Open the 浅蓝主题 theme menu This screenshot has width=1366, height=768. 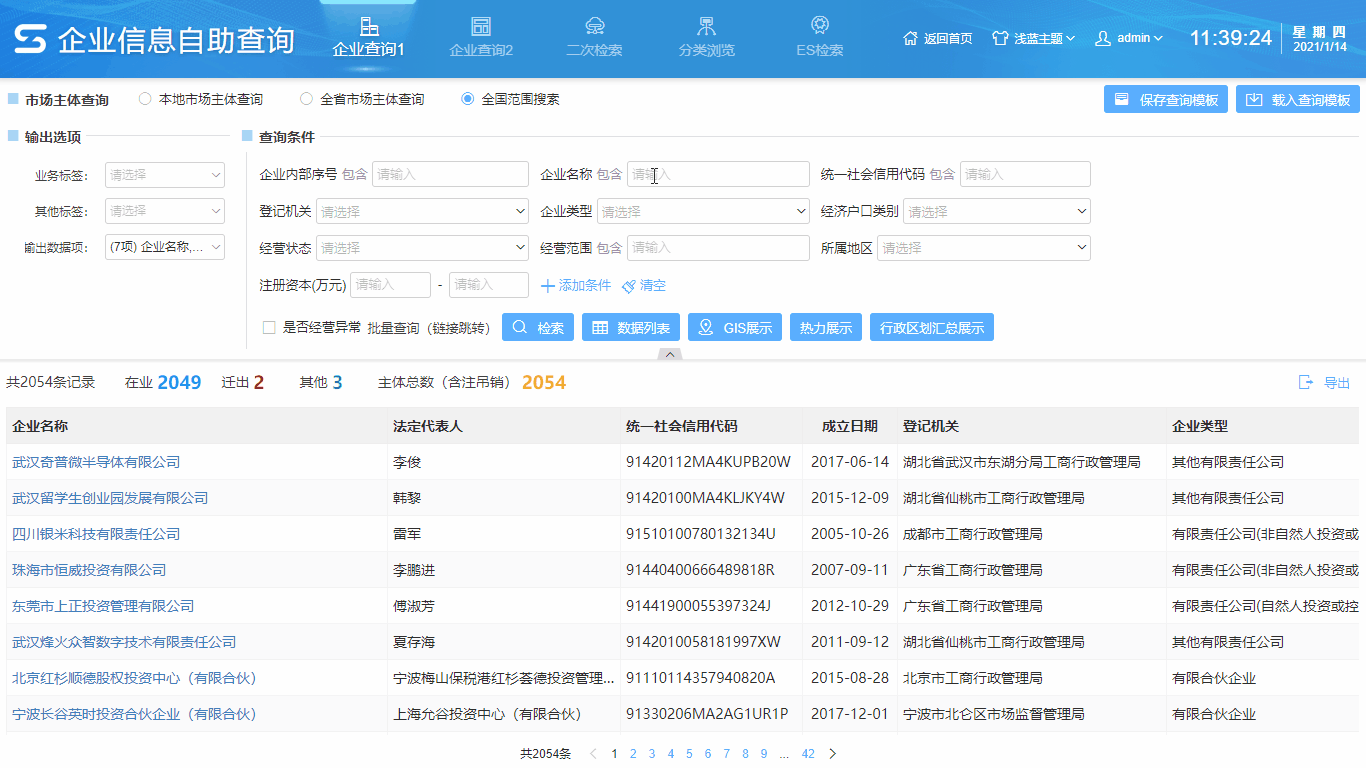click(1033, 38)
